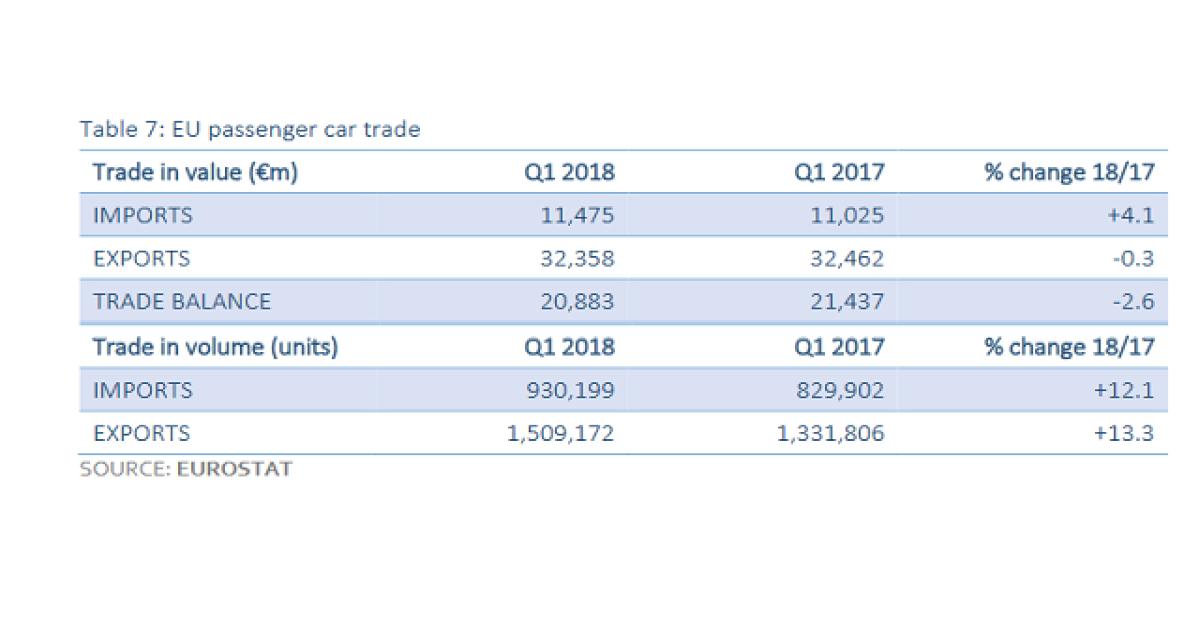Select the 'Trade in value (€m)' header cell
Screen dimensions: 1200x640
click(196, 172)
